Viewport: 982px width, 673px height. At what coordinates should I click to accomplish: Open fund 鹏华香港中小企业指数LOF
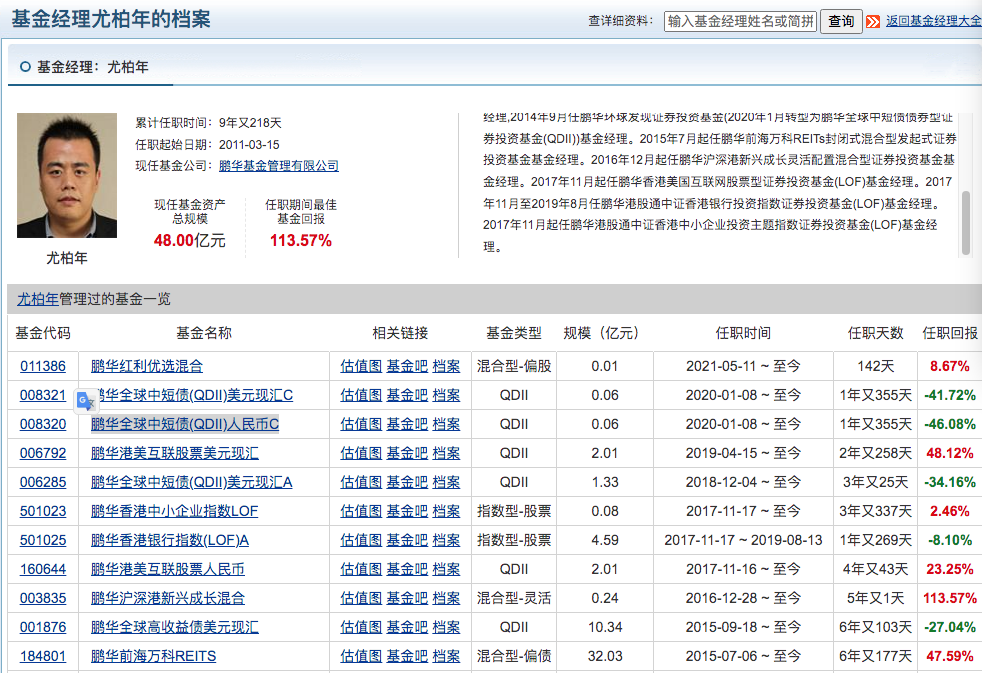[x=174, y=511]
